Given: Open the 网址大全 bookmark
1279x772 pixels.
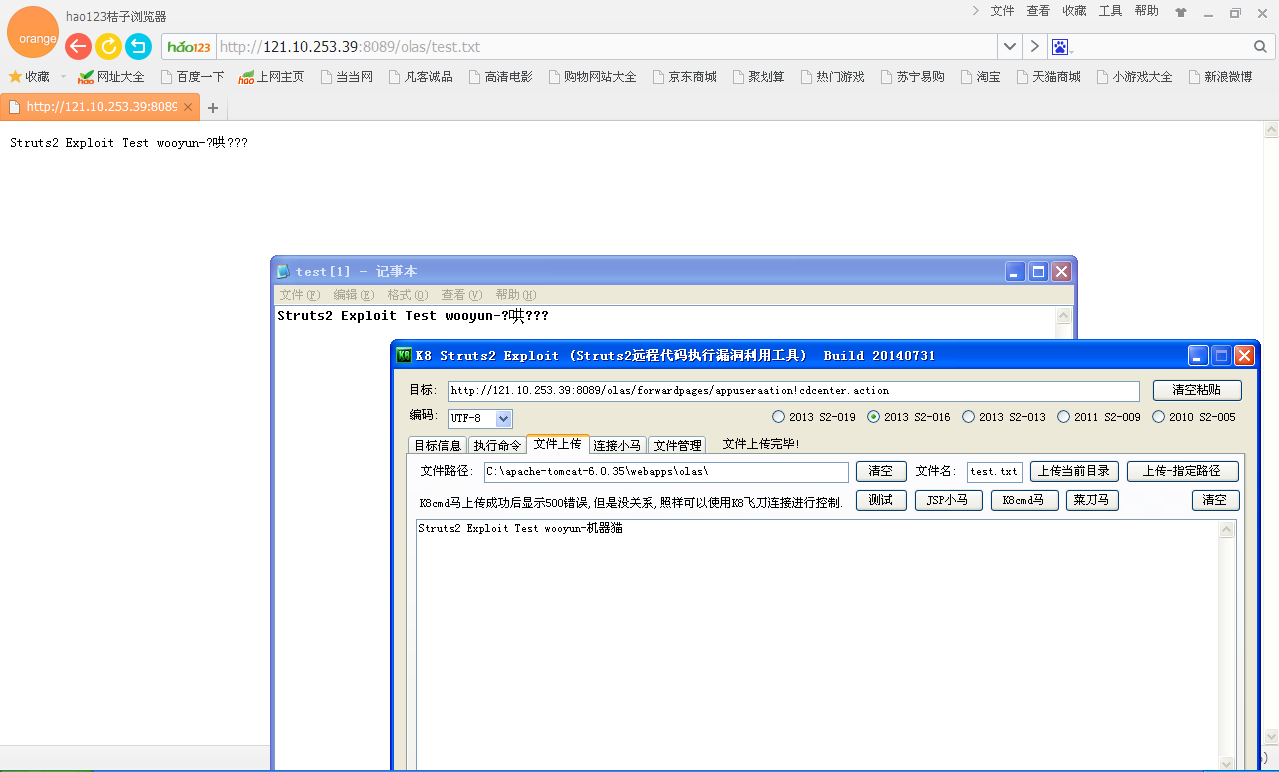Looking at the screenshot, I should point(112,77).
